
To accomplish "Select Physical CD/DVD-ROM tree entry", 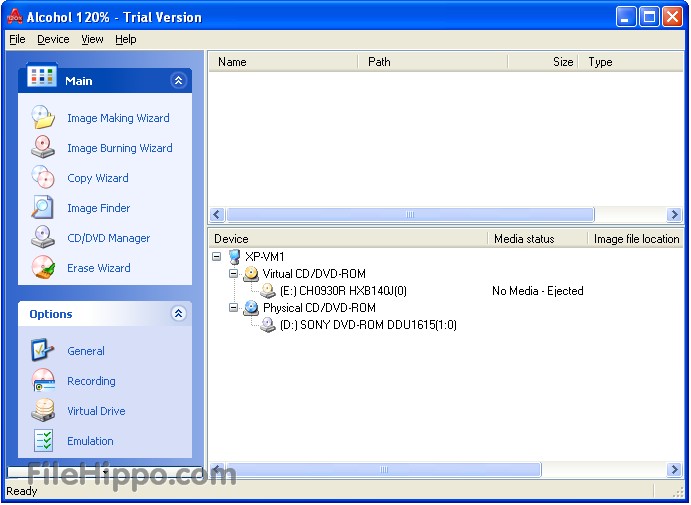I will [x=319, y=308].
